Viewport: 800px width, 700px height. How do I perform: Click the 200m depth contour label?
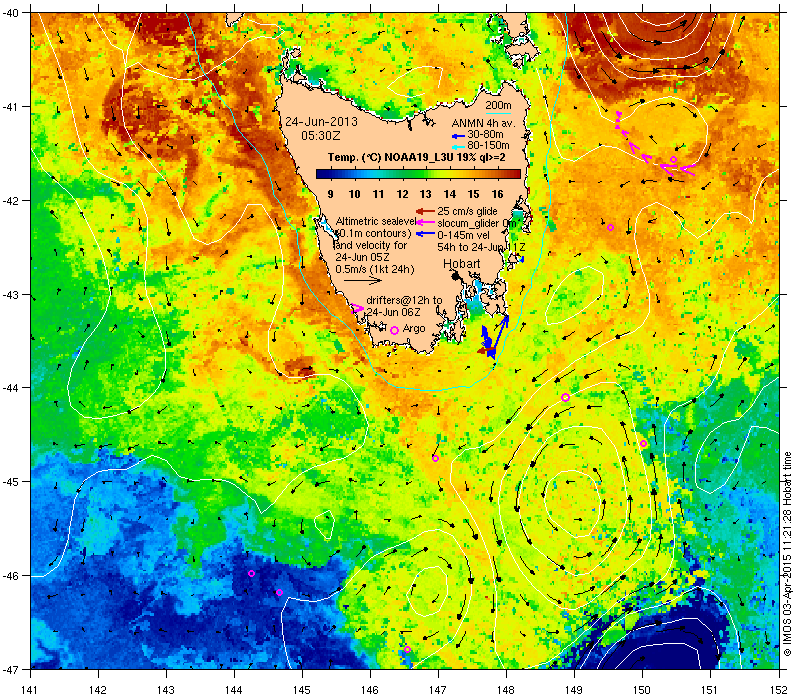pos(498,106)
